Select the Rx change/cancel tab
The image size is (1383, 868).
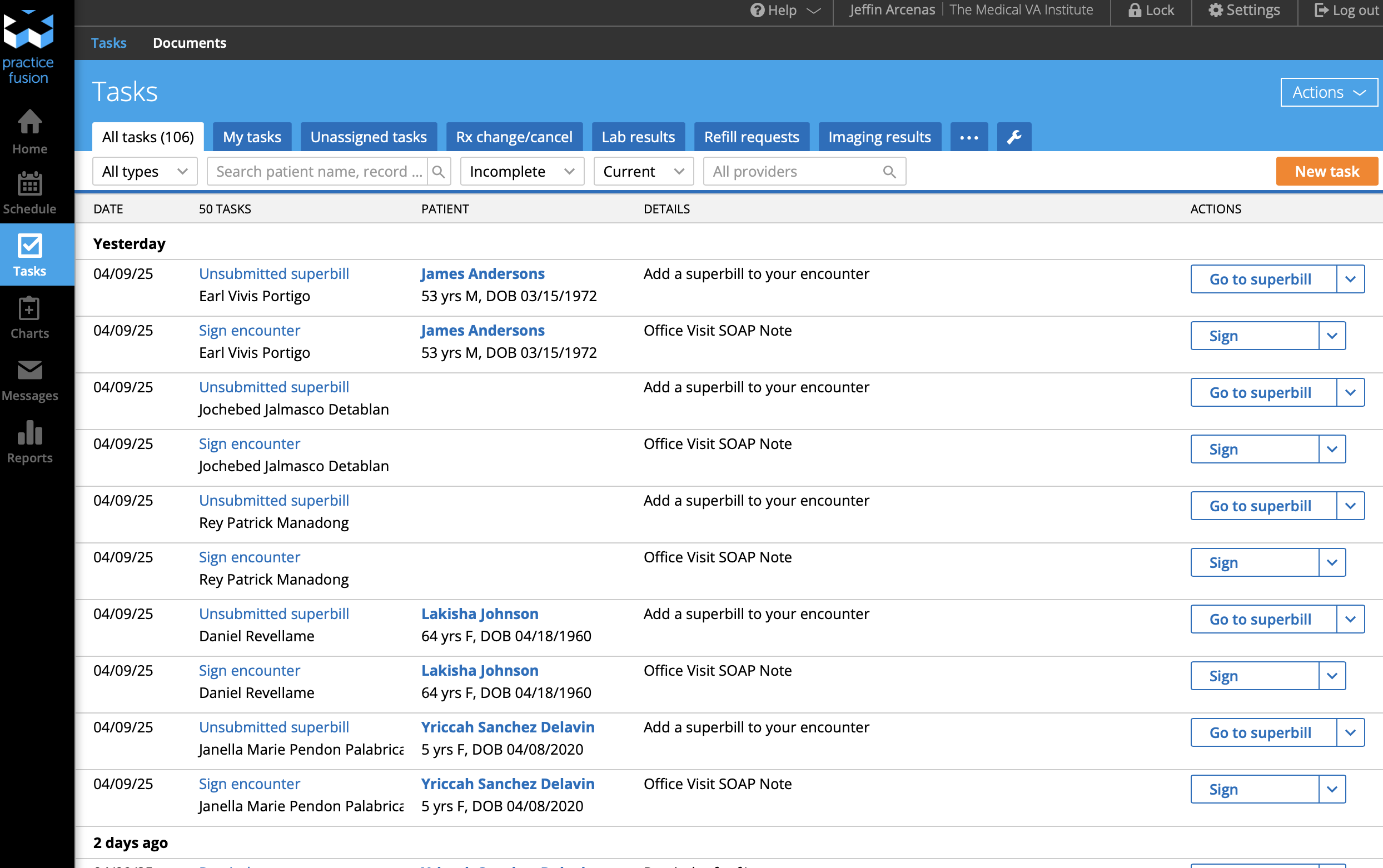click(514, 137)
